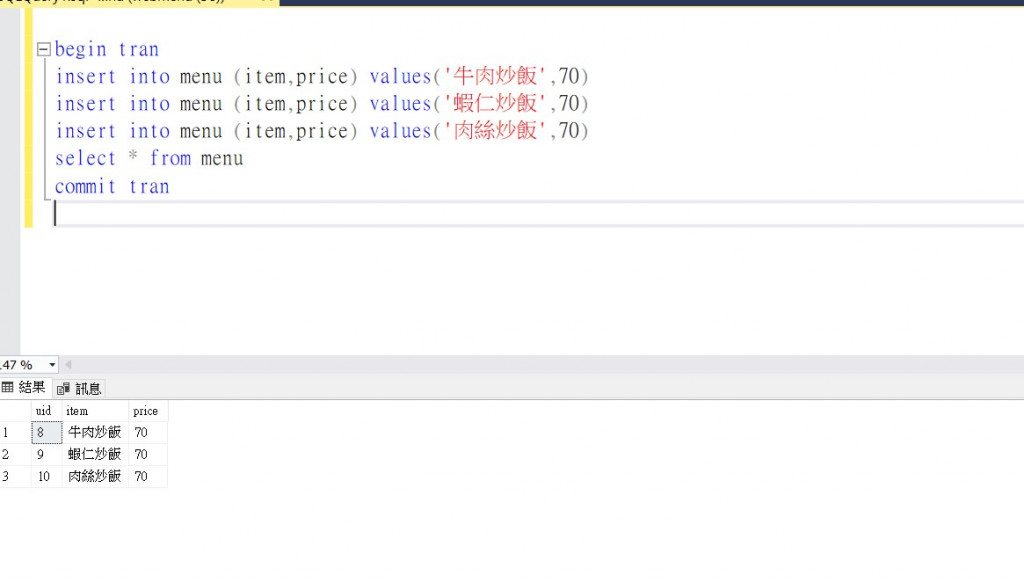This screenshot has width=1024, height=583.
Task: Select row header 1 in results grid
Action: pyautogui.click(x=15, y=432)
